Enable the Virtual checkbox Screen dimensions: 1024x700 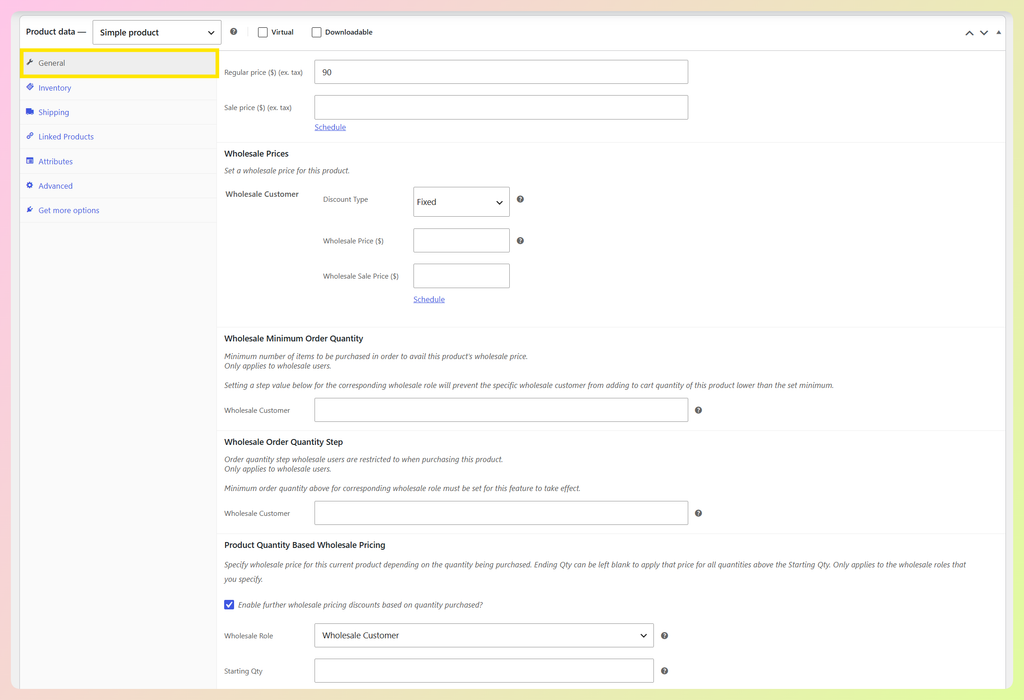pos(263,32)
